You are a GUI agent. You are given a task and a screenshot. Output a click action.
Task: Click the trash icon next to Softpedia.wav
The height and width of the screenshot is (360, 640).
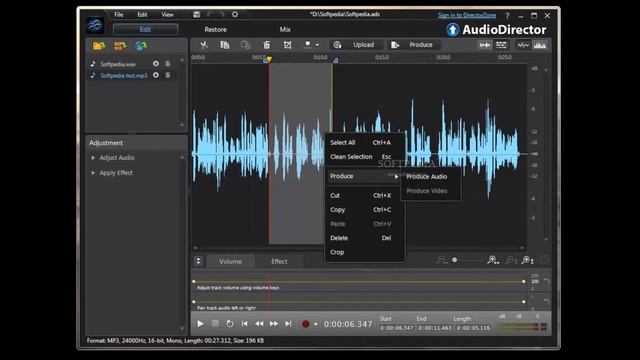tap(168, 64)
